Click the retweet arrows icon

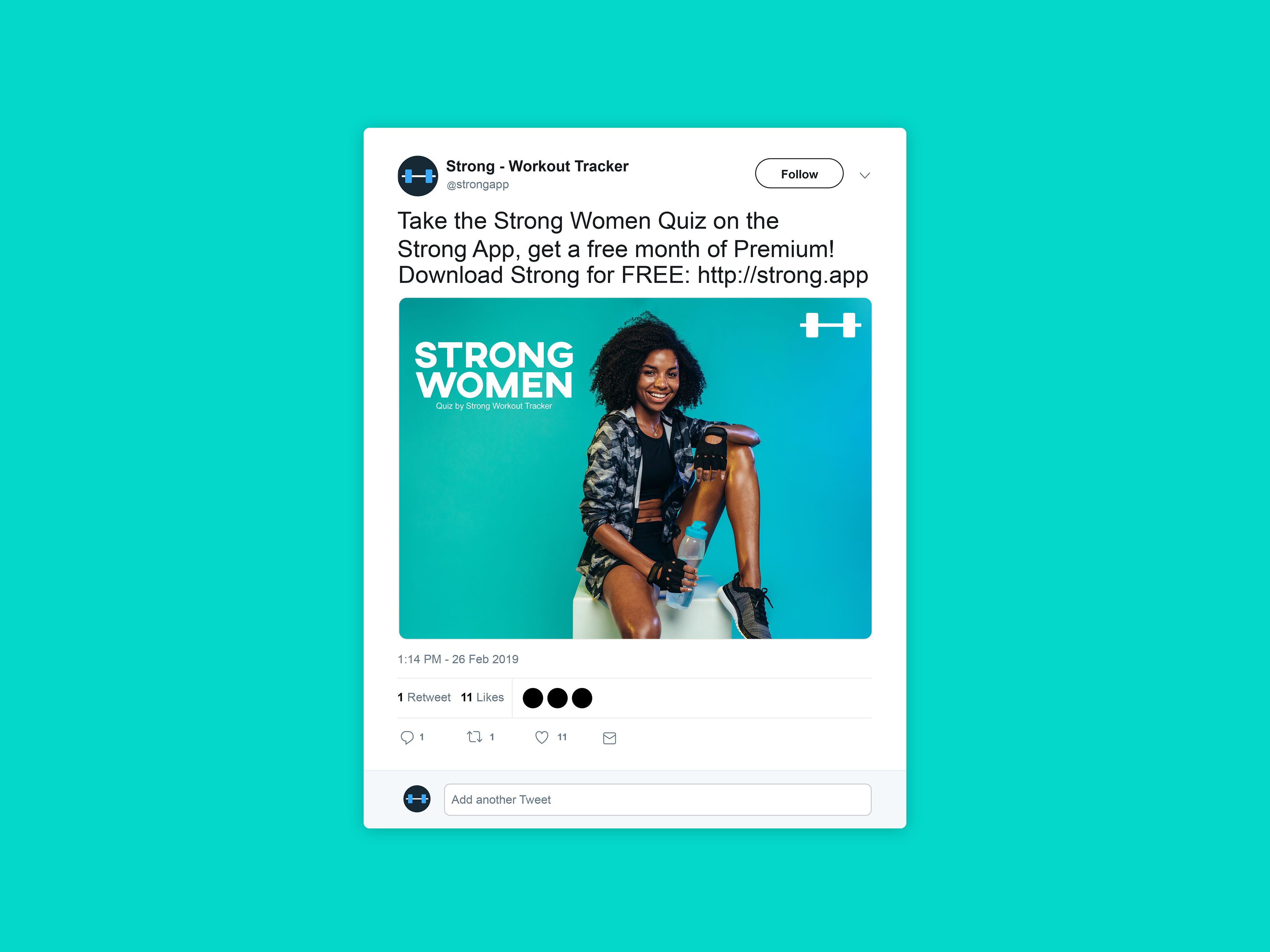point(474,737)
